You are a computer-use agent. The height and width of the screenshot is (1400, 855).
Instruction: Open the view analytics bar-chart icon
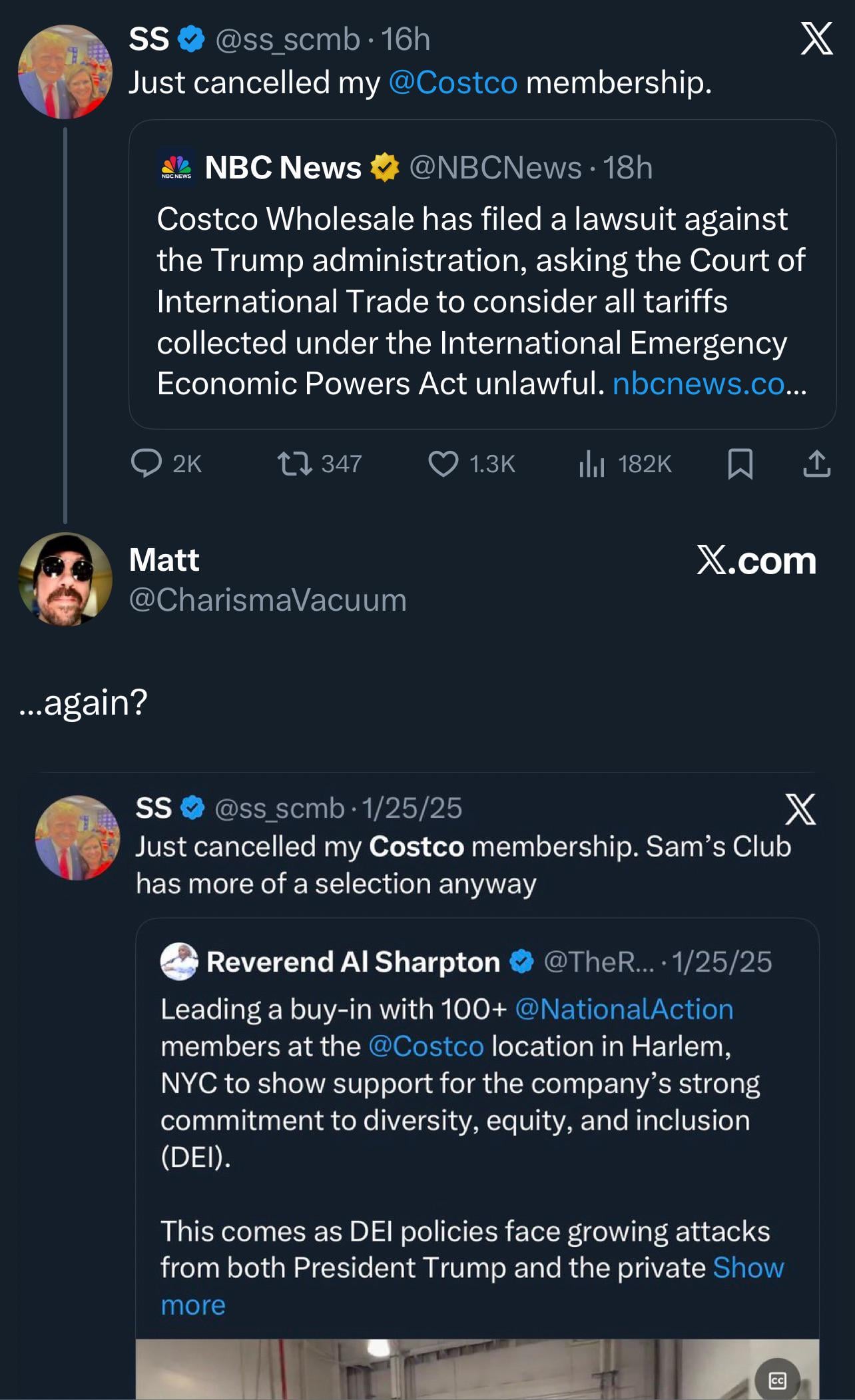point(591,464)
